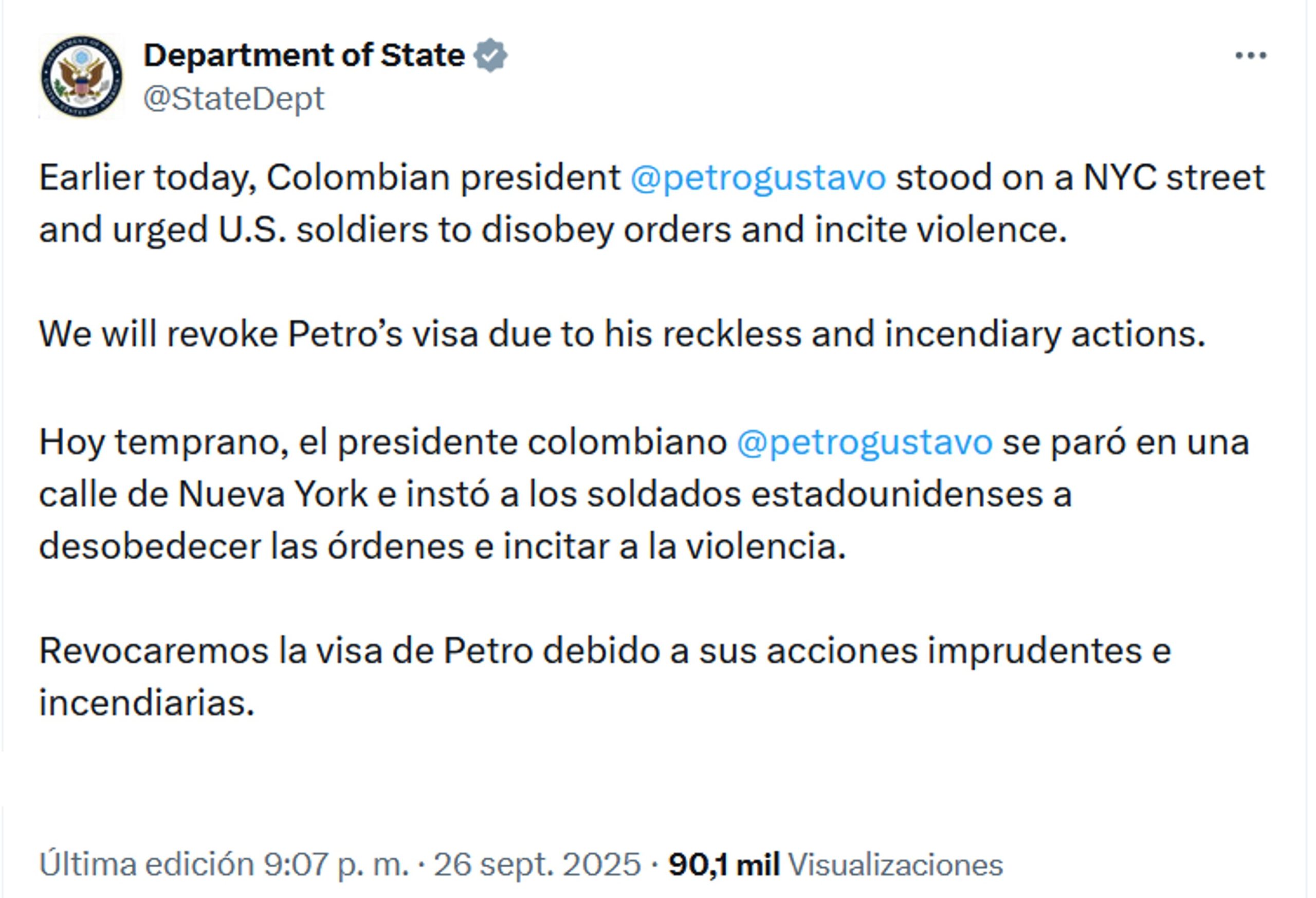Click the gray verified checkmark badge

(x=490, y=56)
